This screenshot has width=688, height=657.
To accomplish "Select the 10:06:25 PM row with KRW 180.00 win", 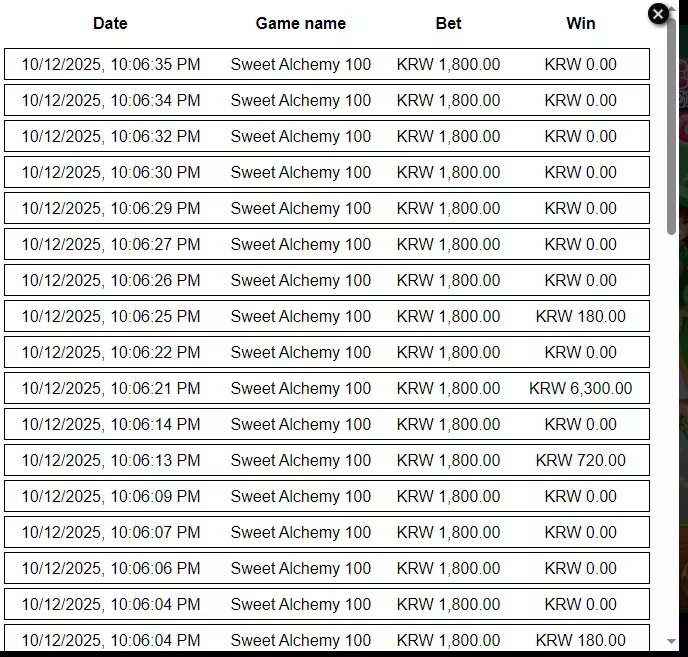I will [327, 316].
